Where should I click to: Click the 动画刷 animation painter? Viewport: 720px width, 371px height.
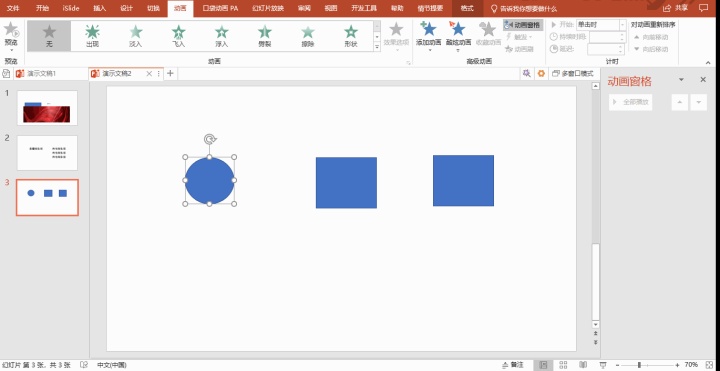click(519, 49)
